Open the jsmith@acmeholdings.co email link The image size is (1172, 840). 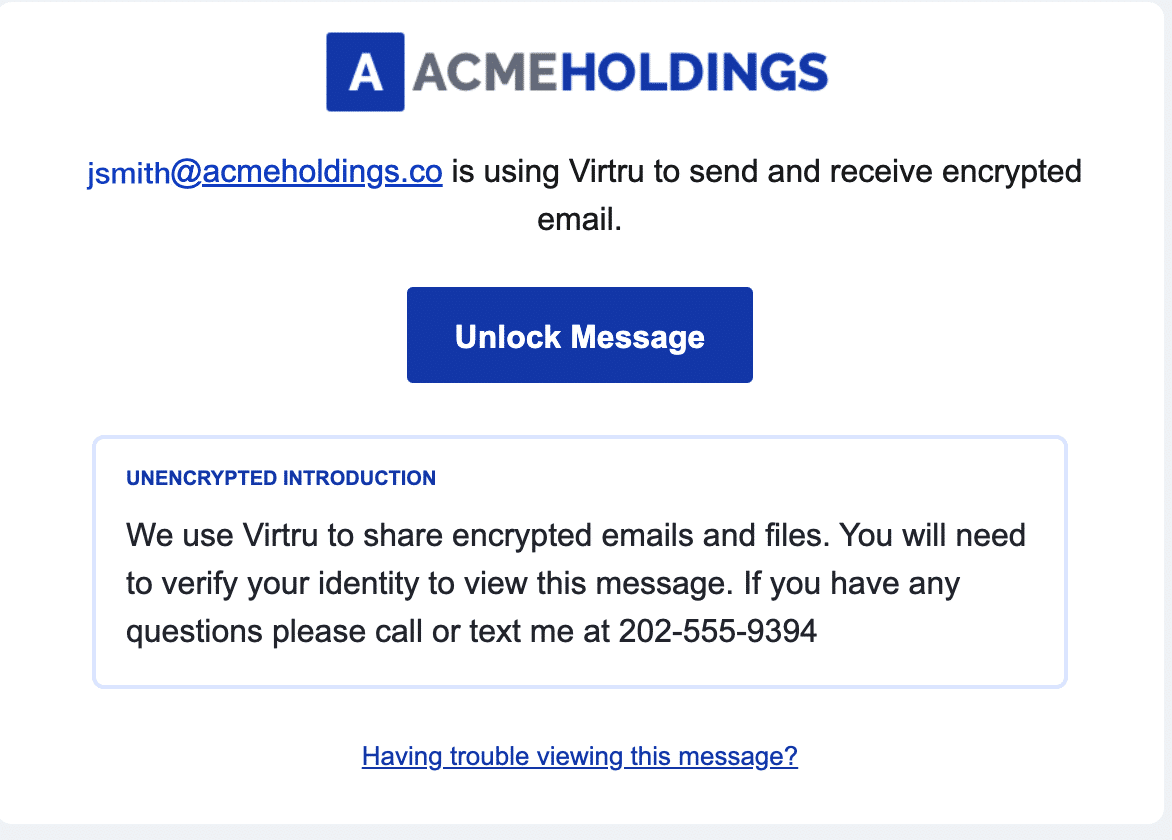coord(265,172)
